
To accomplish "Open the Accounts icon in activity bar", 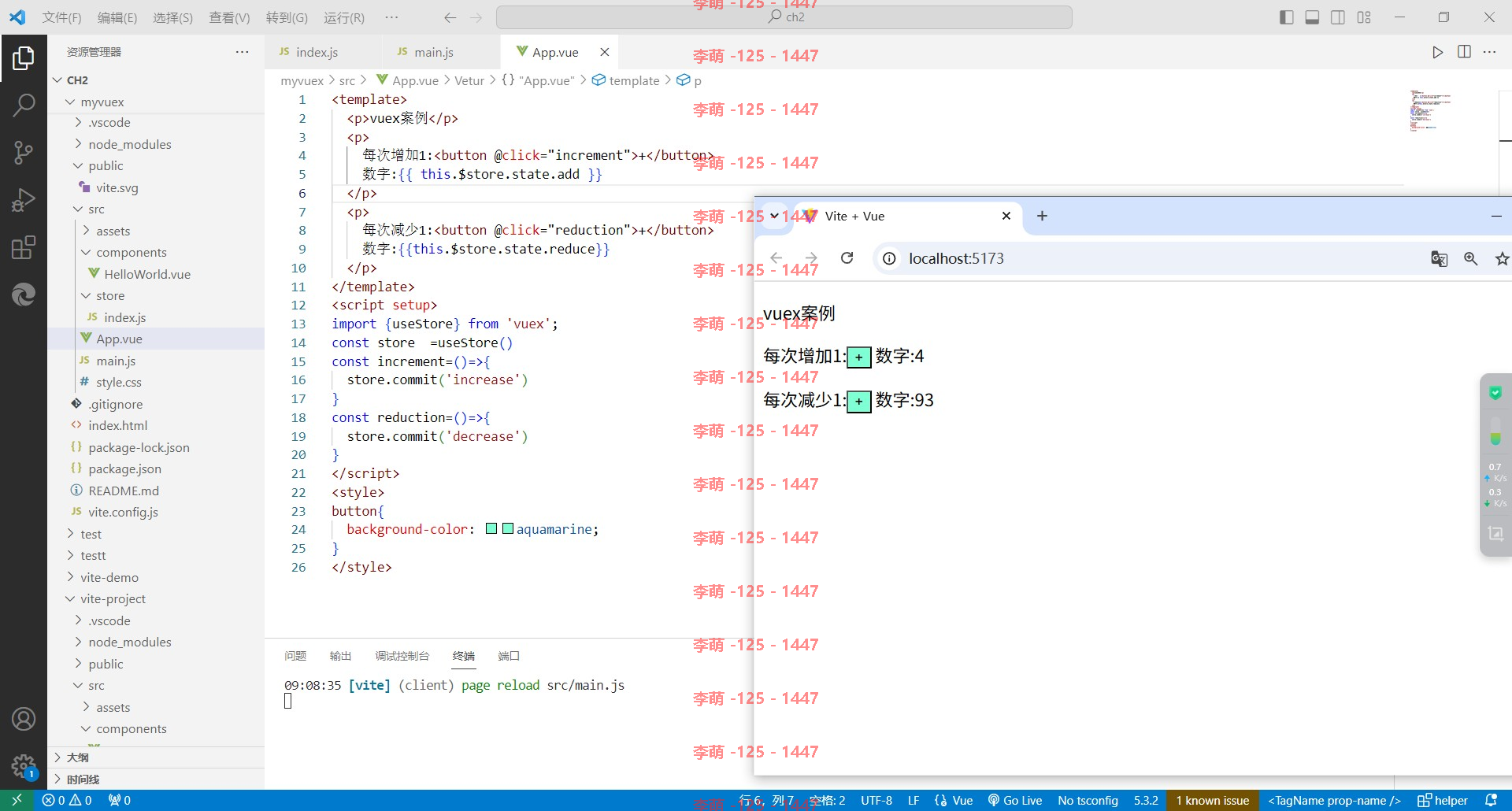I will pyautogui.click(x=24, y=719).
